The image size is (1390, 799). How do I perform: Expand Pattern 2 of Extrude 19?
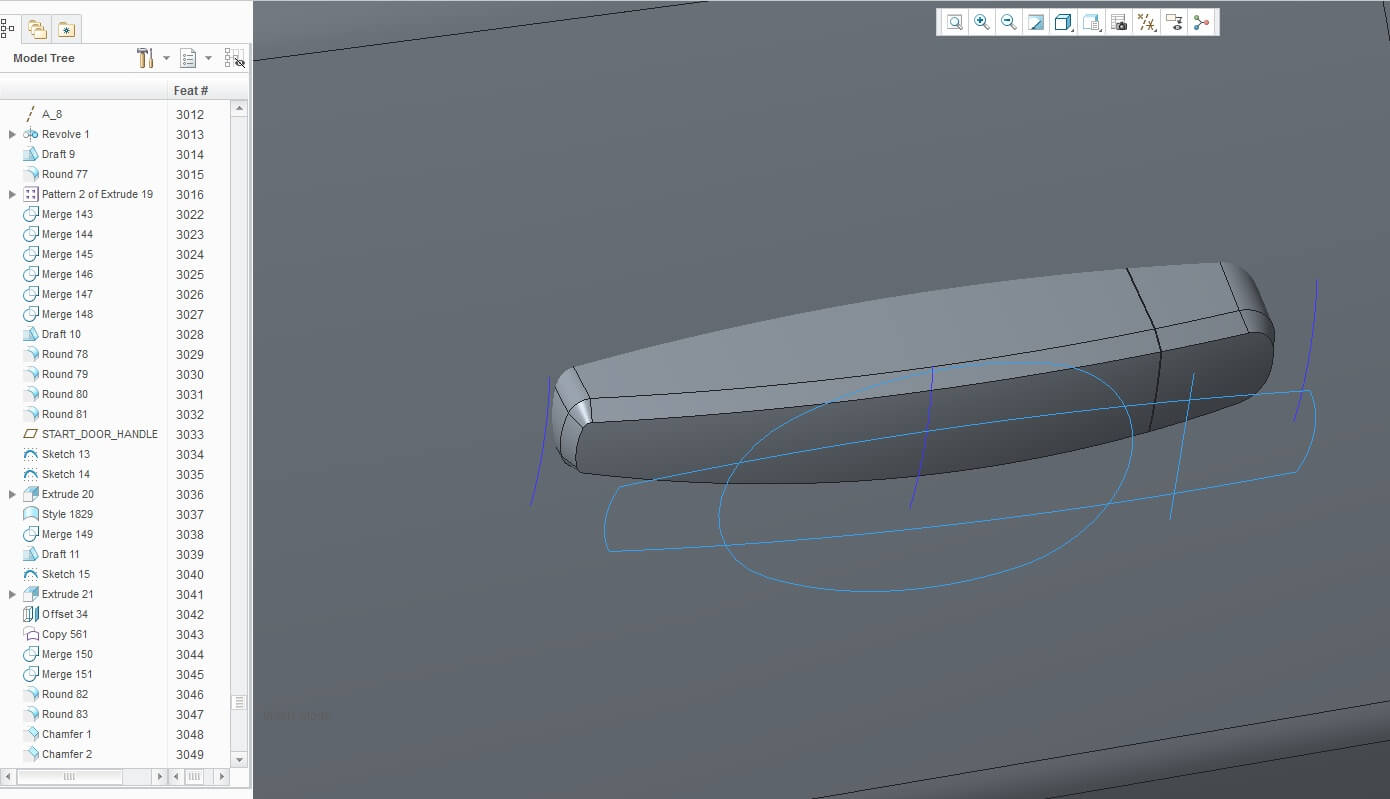pyautogui.click(x=12, y=194)
